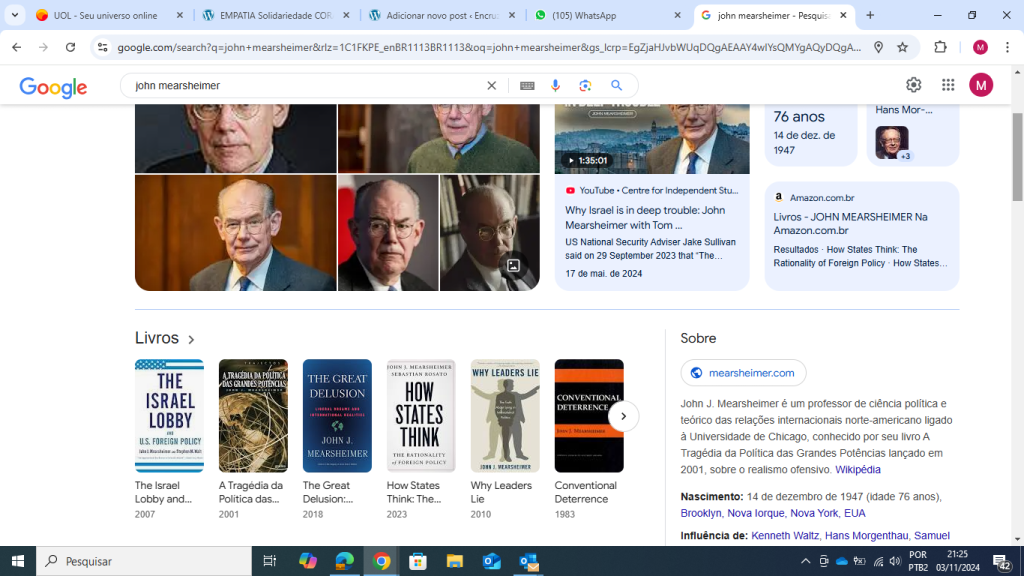Show hidden system tray icons
This screenshot has width=1024, height=576.
click(805, 561)
